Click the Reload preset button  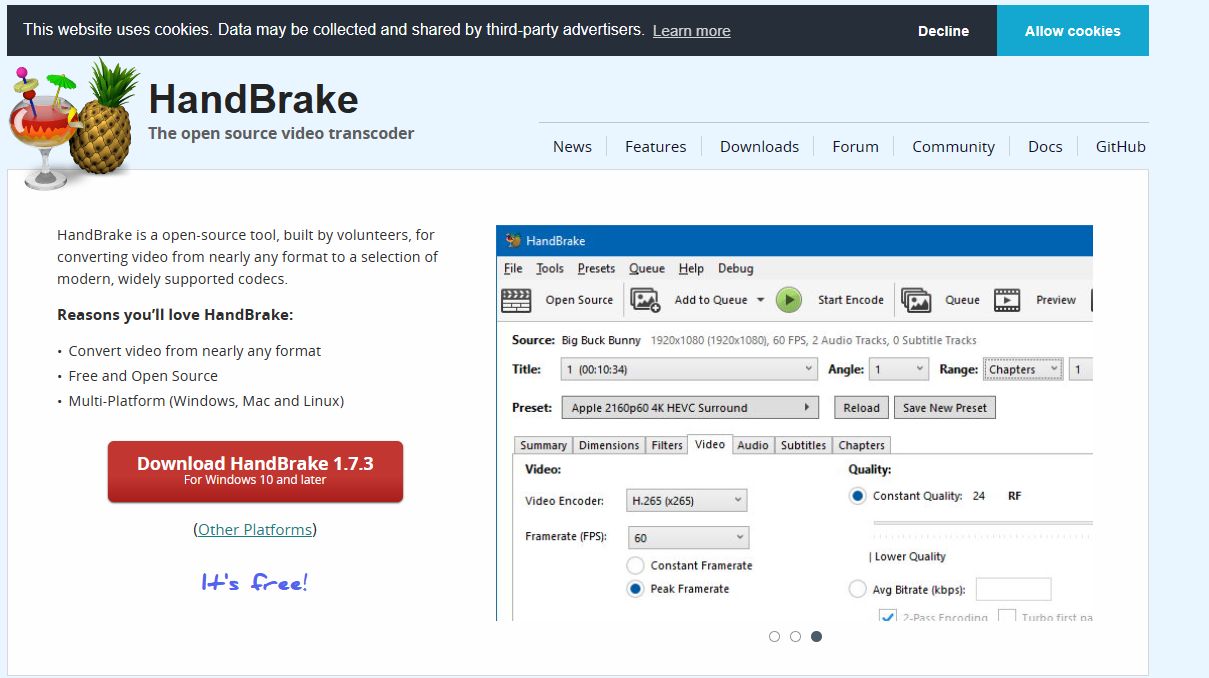861,408
